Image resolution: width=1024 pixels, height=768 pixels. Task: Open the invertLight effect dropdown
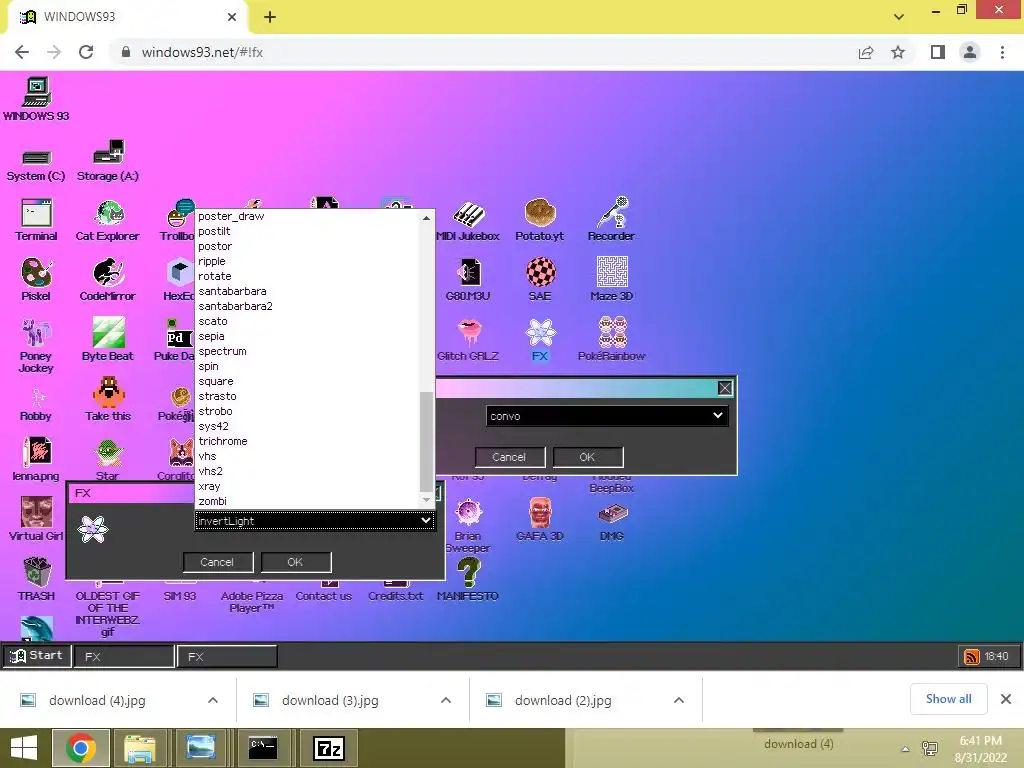tap(314, 520)
